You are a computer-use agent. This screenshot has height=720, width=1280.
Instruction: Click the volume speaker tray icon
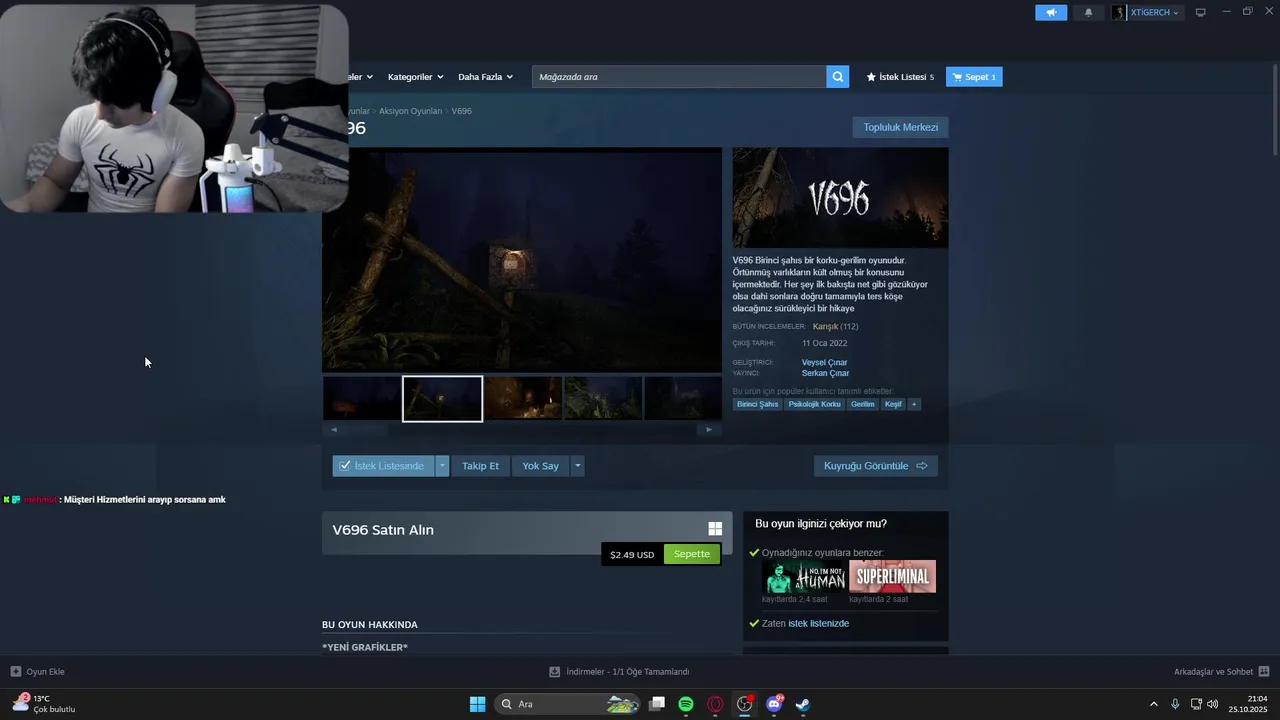tap(1213, 704)
